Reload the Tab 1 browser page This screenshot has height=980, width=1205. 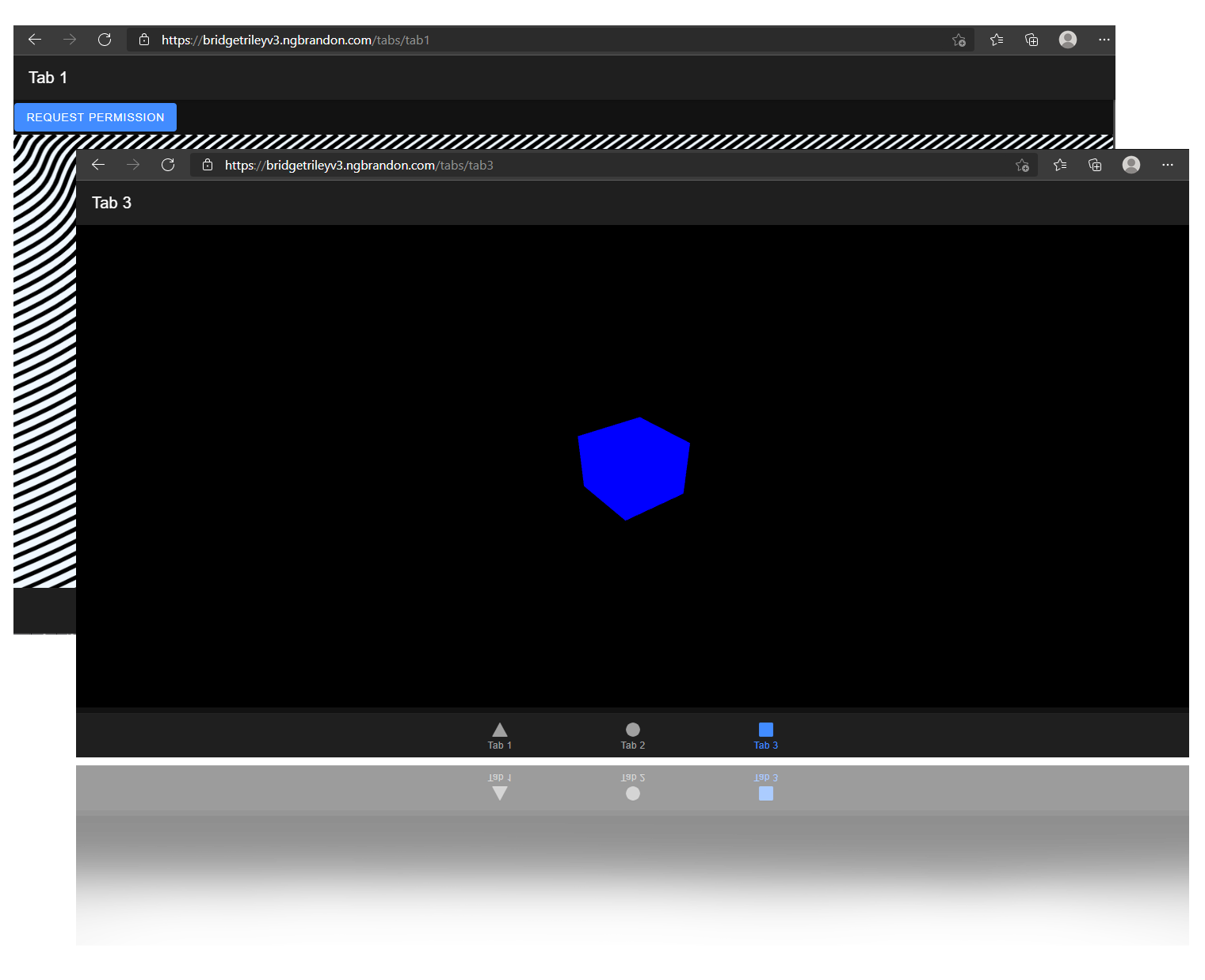[x=105, y=40]
